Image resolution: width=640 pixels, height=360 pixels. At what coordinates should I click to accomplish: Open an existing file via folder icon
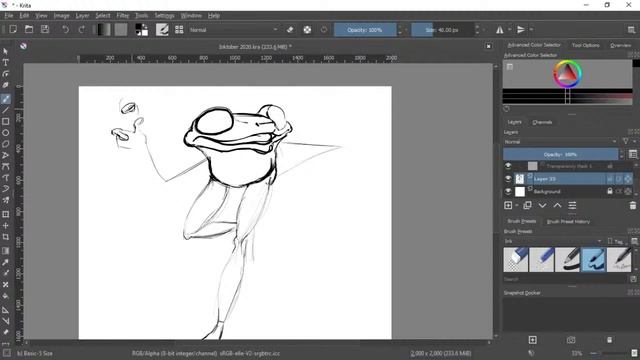(29, 29)
